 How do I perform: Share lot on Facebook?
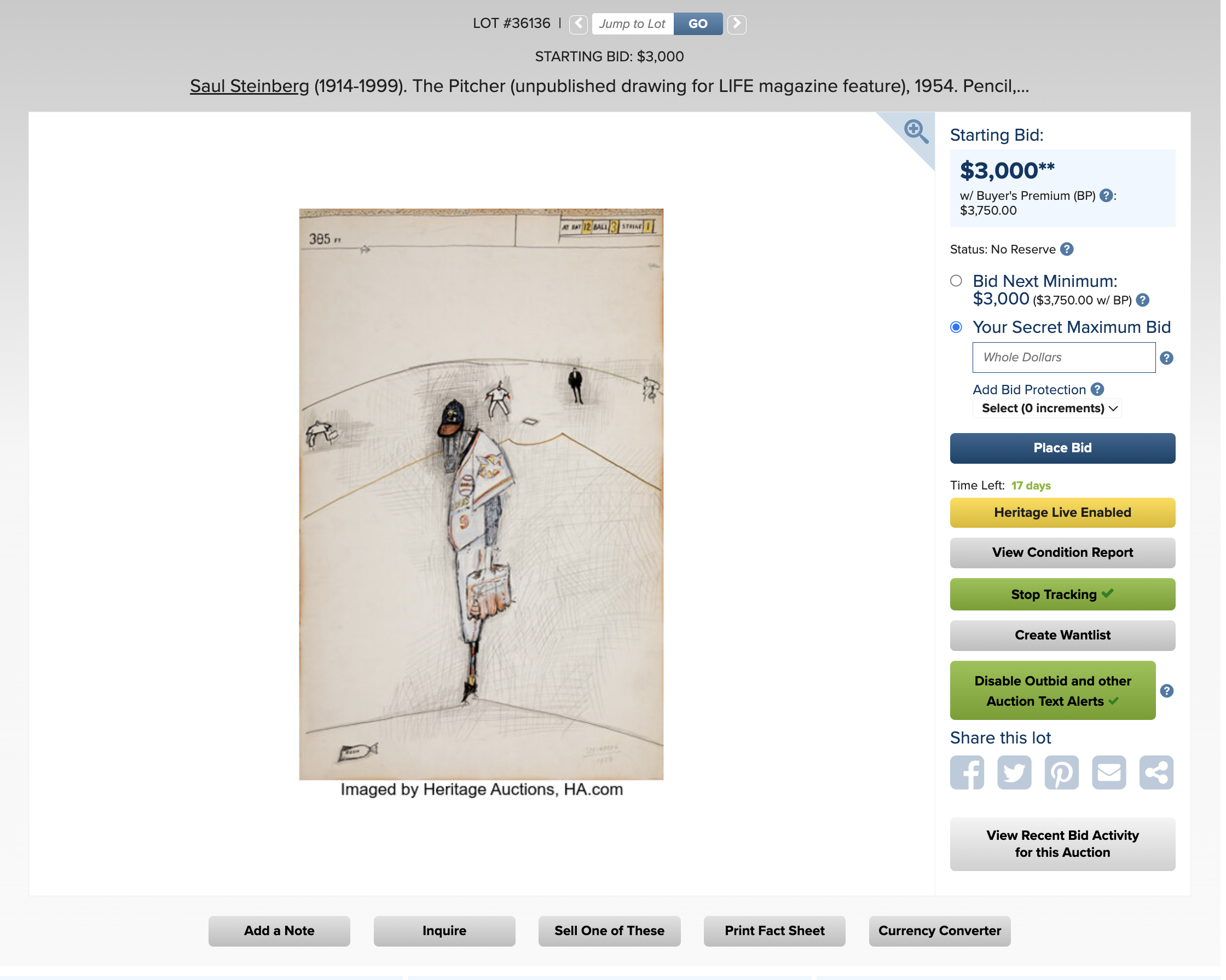point(967,773)
